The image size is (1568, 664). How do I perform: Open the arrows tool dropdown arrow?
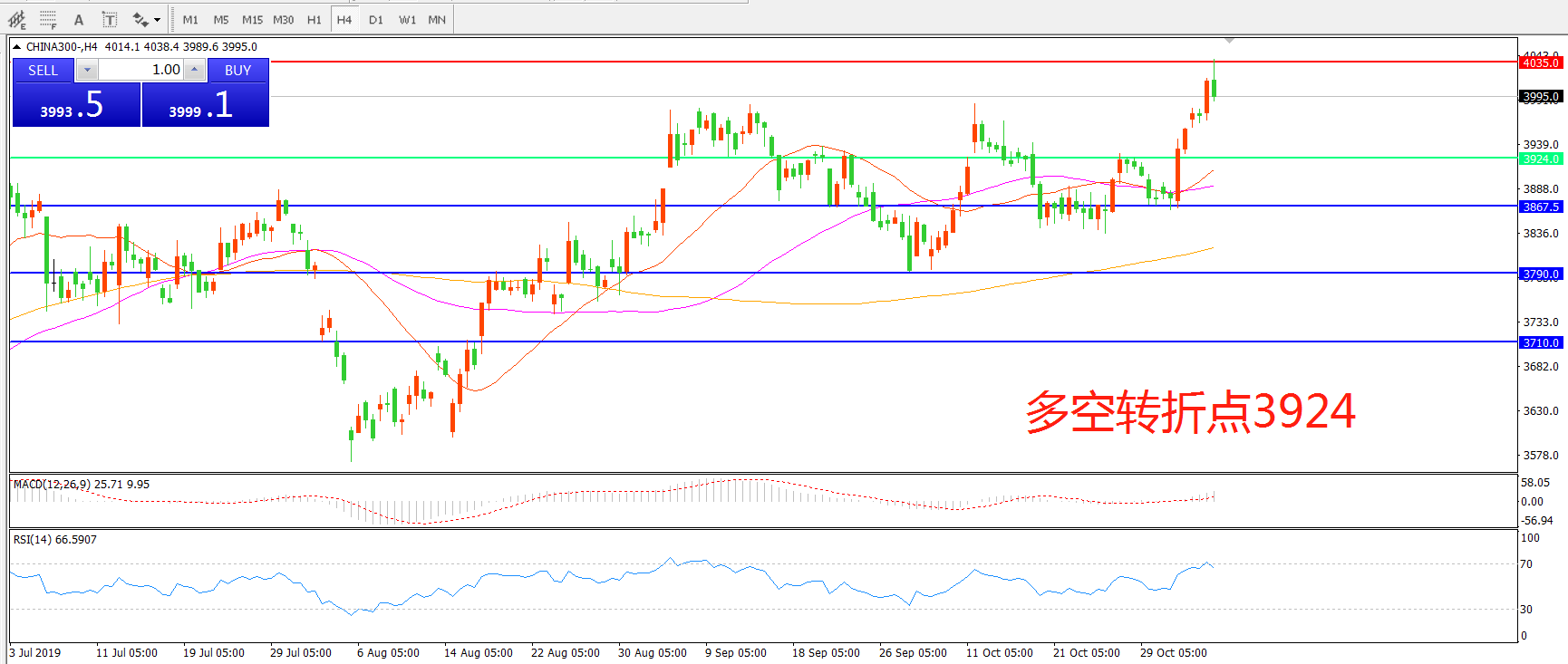tap(158, 19)
